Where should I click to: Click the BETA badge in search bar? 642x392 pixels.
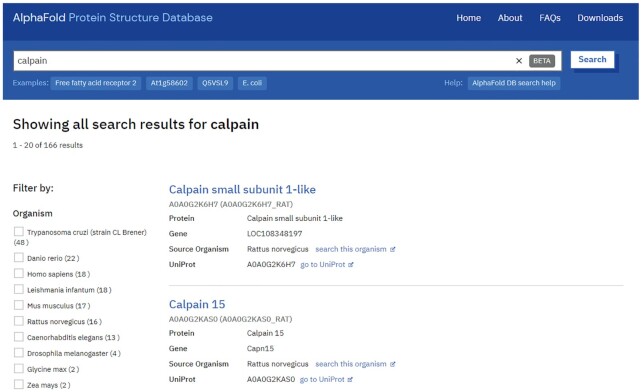542,61
